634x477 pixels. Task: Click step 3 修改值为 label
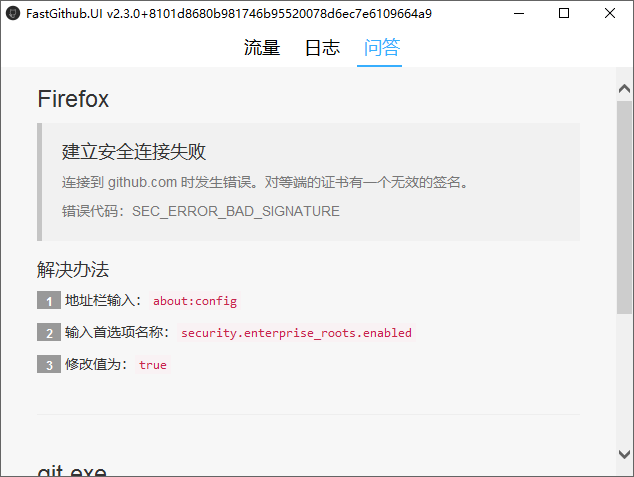coord(96,364)
